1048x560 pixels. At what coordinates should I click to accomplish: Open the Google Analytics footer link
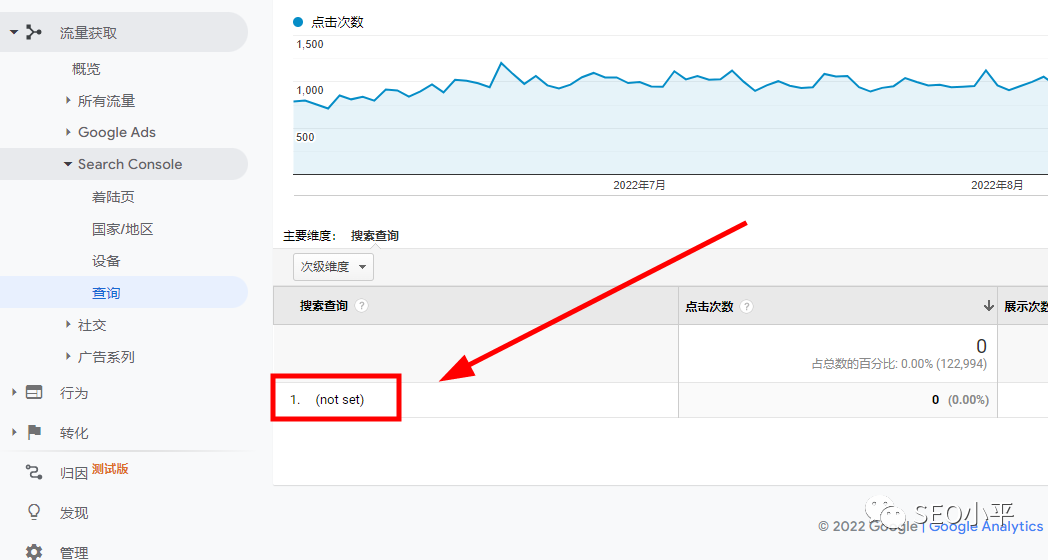click(x=986, y=527)
